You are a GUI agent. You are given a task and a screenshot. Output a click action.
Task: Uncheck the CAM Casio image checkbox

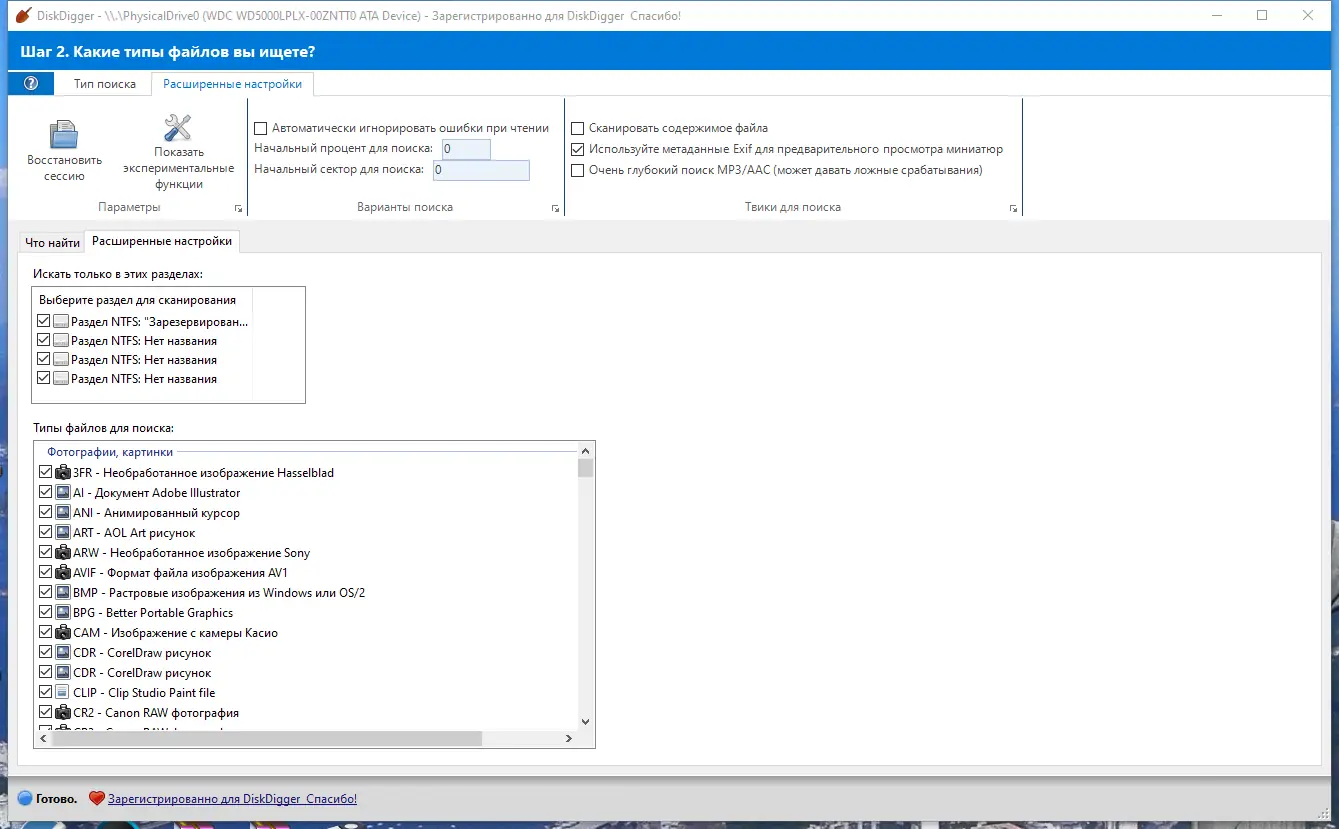click(x=45, y=632)
